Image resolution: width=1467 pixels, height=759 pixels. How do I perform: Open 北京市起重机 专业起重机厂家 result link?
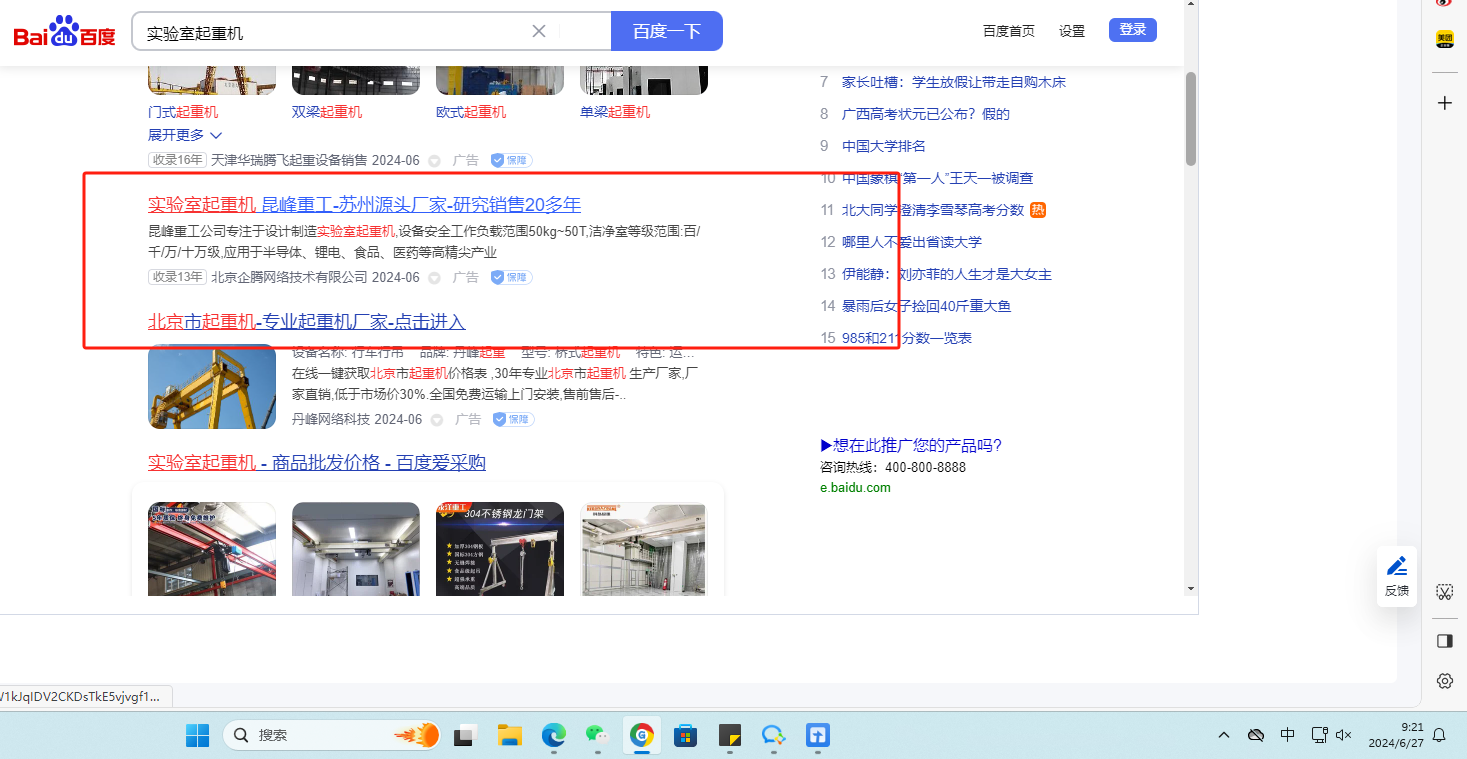pyautogui.click(x=306, y=322)
